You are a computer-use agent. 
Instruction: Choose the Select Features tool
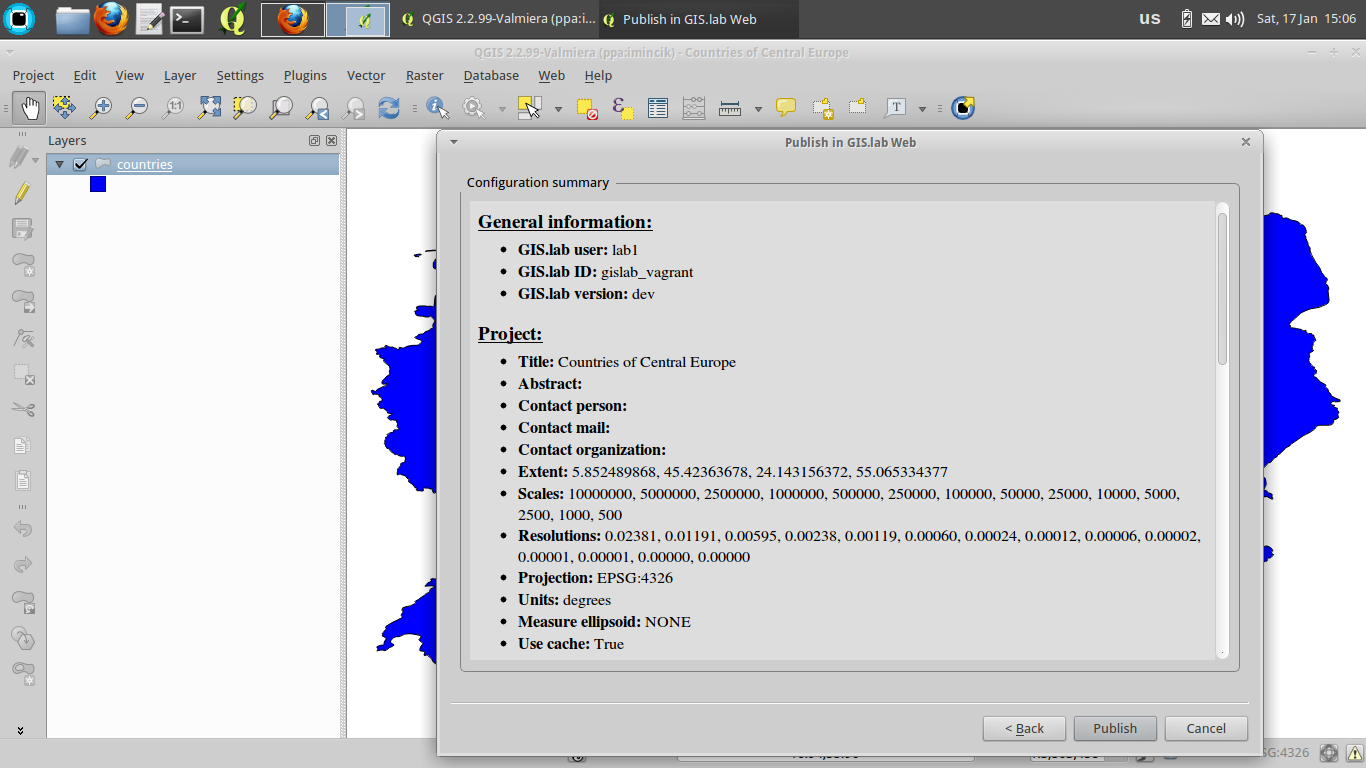point(529,107)
